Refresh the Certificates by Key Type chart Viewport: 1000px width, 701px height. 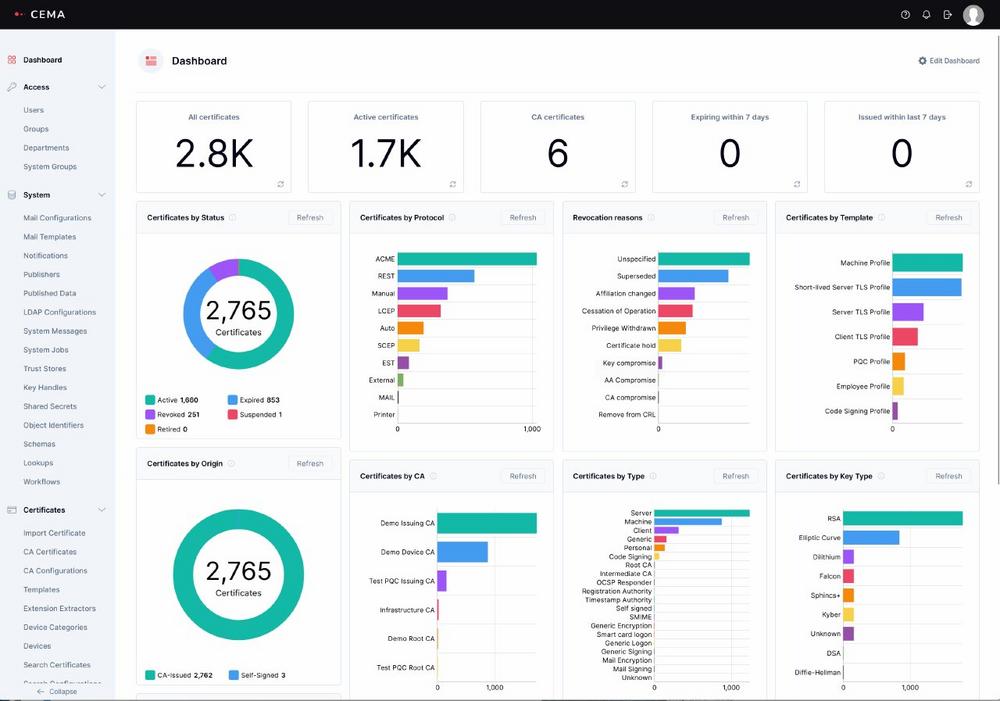coord(949,476)
